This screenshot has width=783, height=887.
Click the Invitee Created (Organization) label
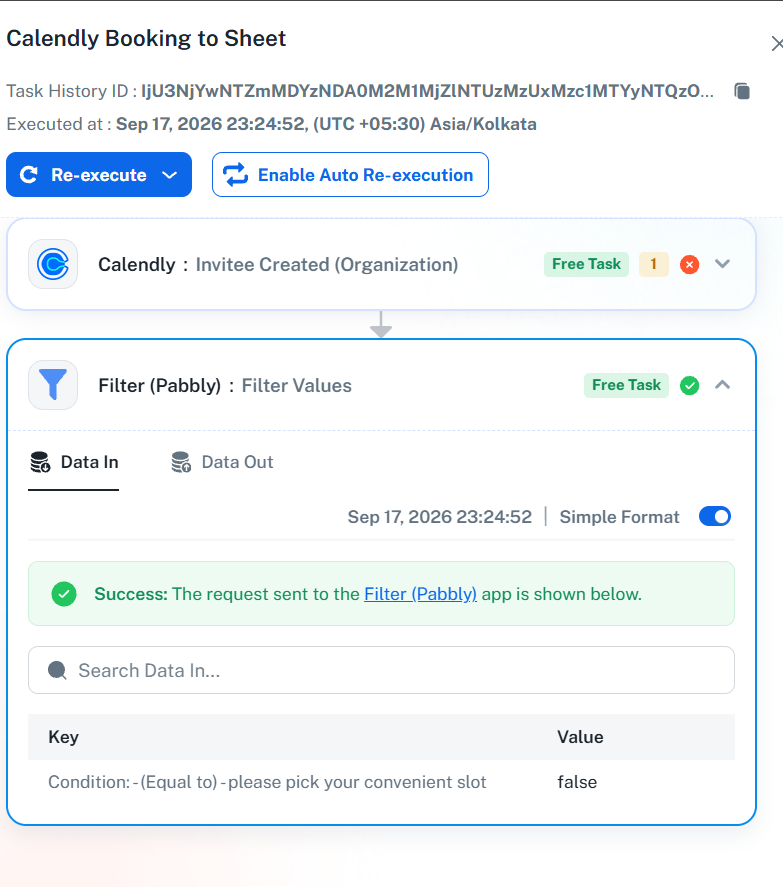point(327,264)
